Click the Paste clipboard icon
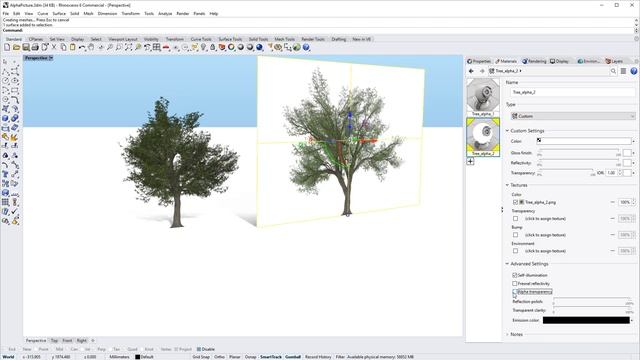This screenshot has height=360, width=640. (72, 47)
